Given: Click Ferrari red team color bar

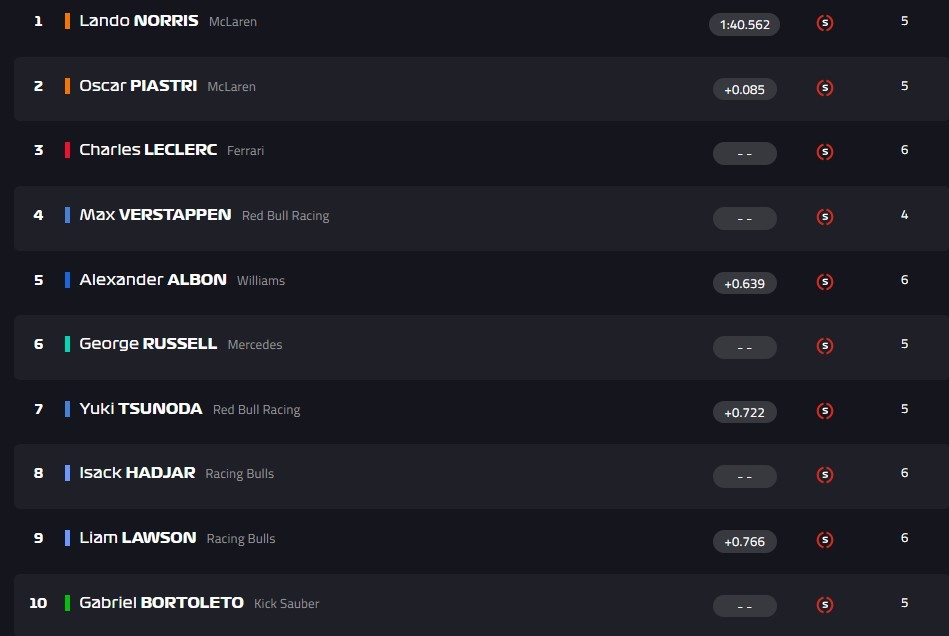Looking at the screenshot, I should click(x=67, y=150).
